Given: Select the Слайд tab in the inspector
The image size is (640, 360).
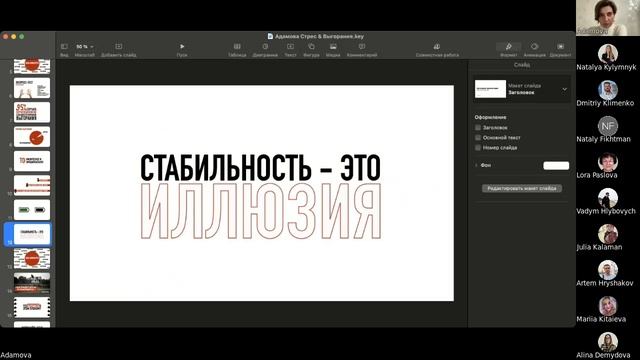Looking at the screenshot, I should pos(522,65).
